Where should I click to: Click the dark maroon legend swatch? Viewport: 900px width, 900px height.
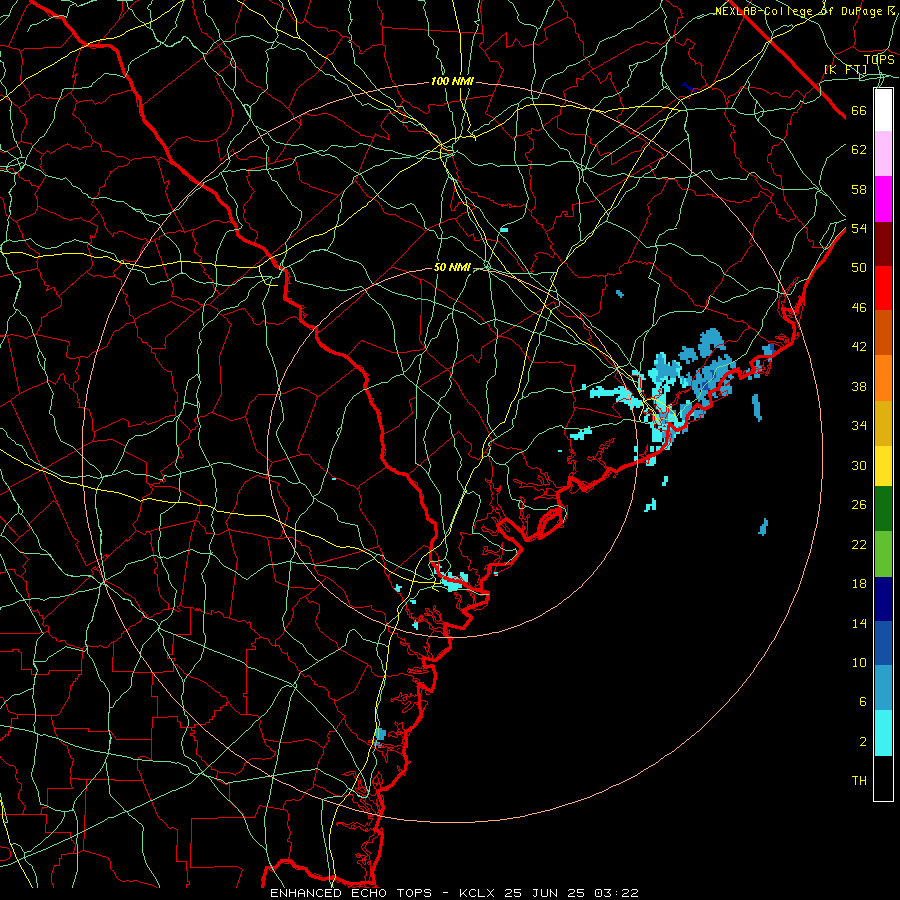coord(883,244)
